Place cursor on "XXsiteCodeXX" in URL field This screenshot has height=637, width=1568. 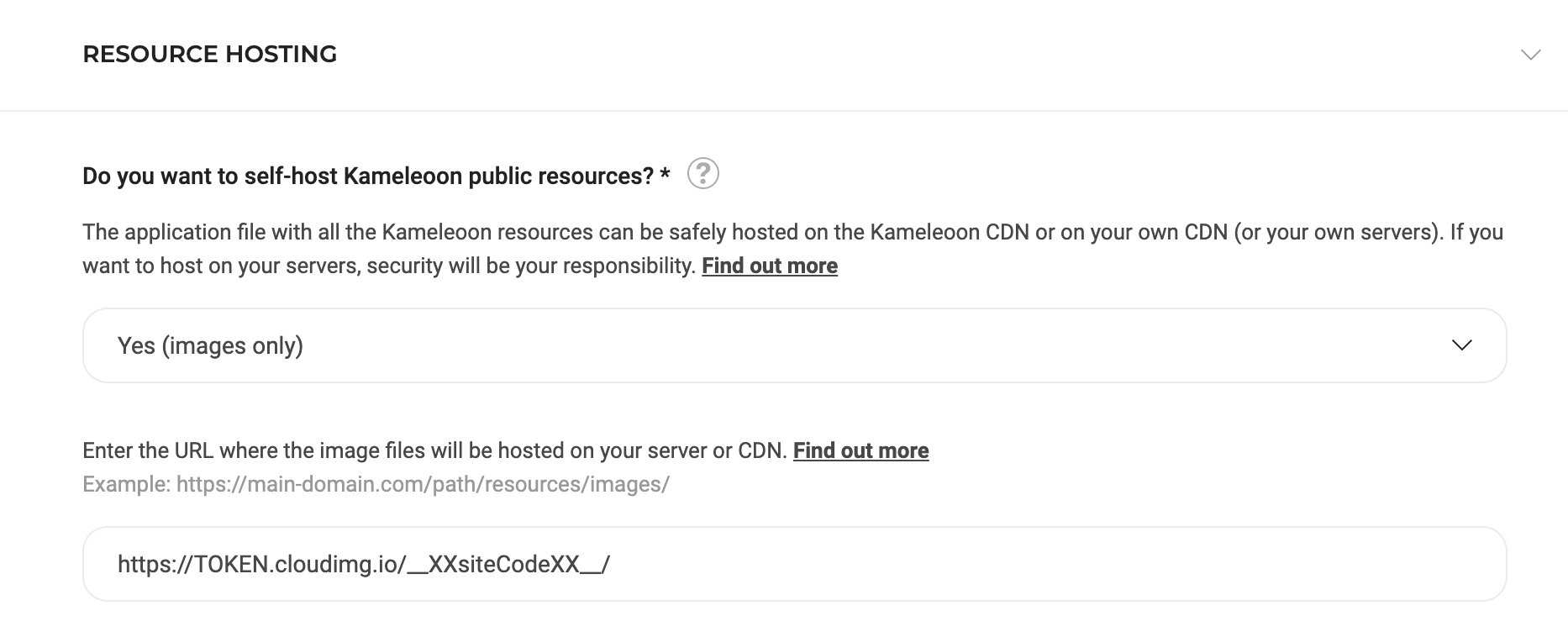pyautogui.click(x=503, y=565)
